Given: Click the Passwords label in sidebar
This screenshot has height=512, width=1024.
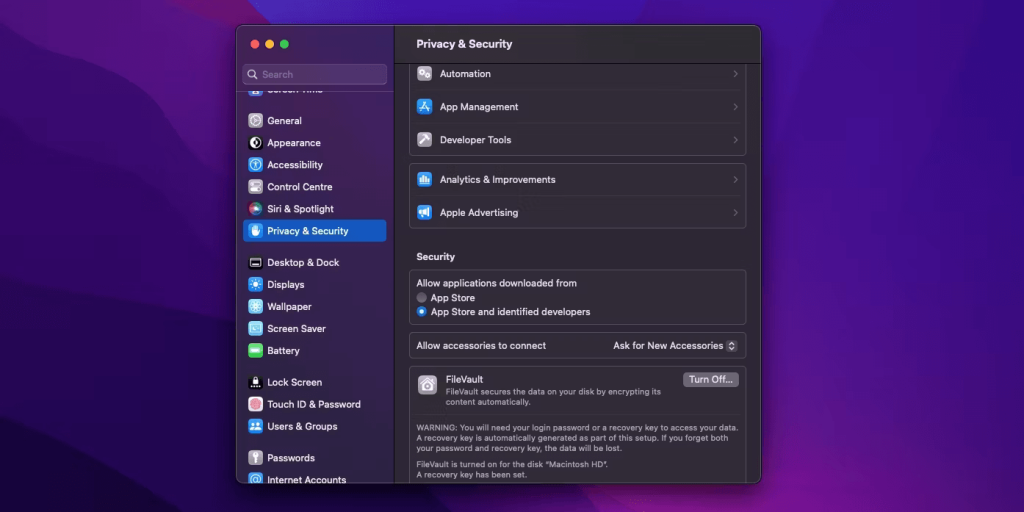Looking at the screenshot, I should pos(291,458).
